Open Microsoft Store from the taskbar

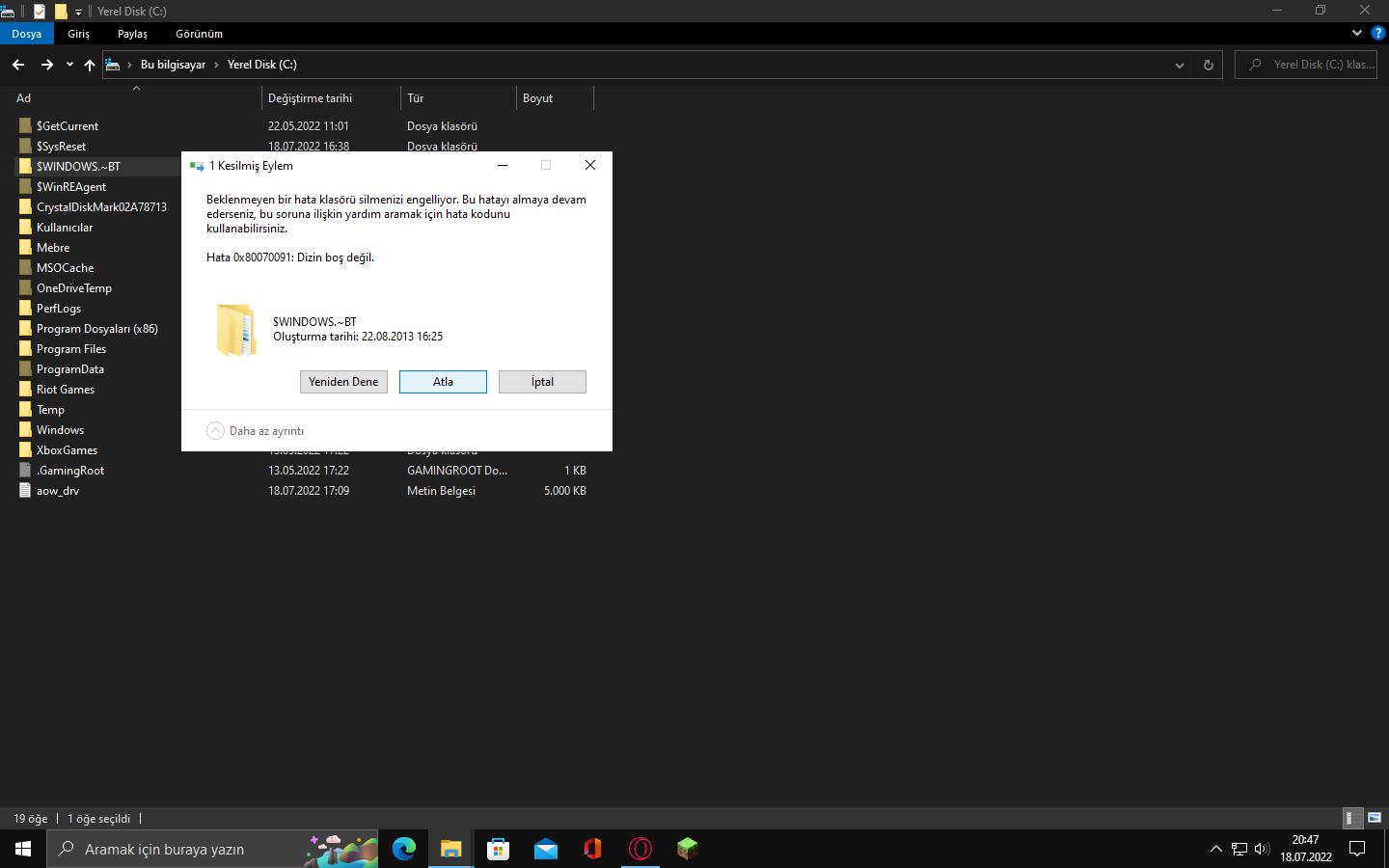(498, 849)
